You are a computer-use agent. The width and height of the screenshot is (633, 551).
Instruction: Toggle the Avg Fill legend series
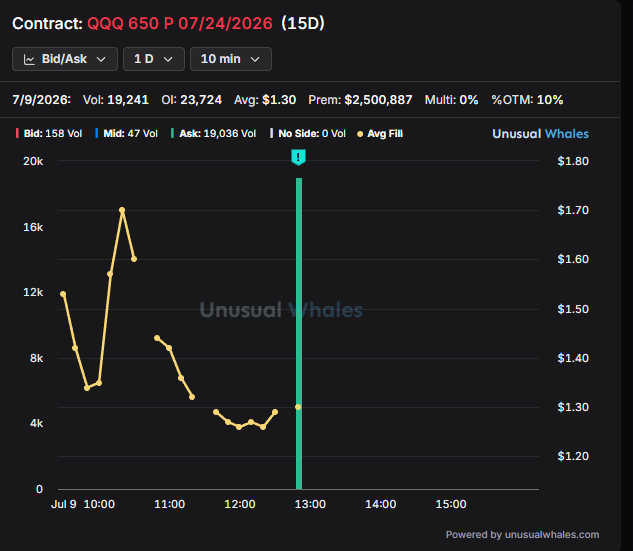380,134
